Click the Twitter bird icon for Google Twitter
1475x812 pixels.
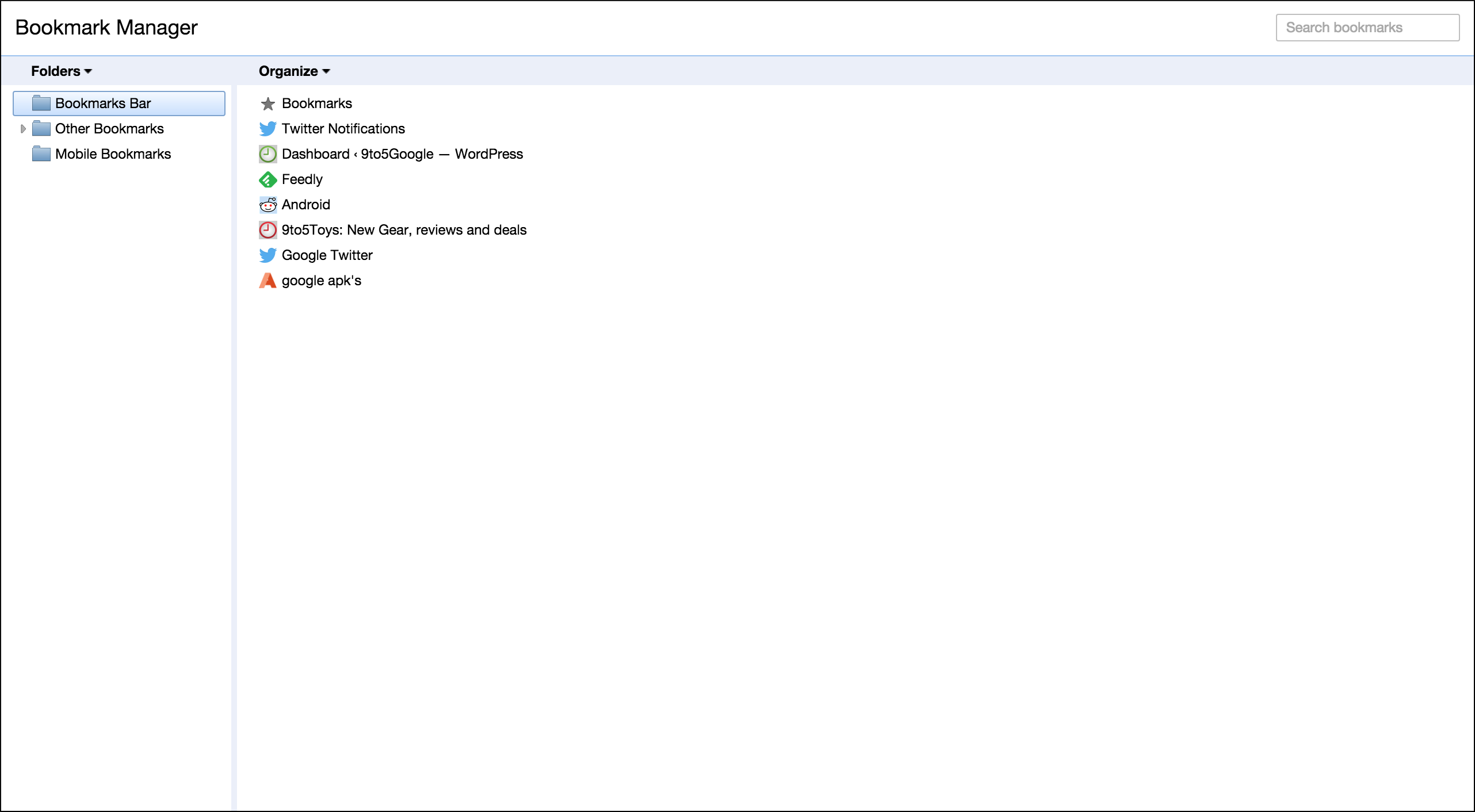tap(268, 255)
